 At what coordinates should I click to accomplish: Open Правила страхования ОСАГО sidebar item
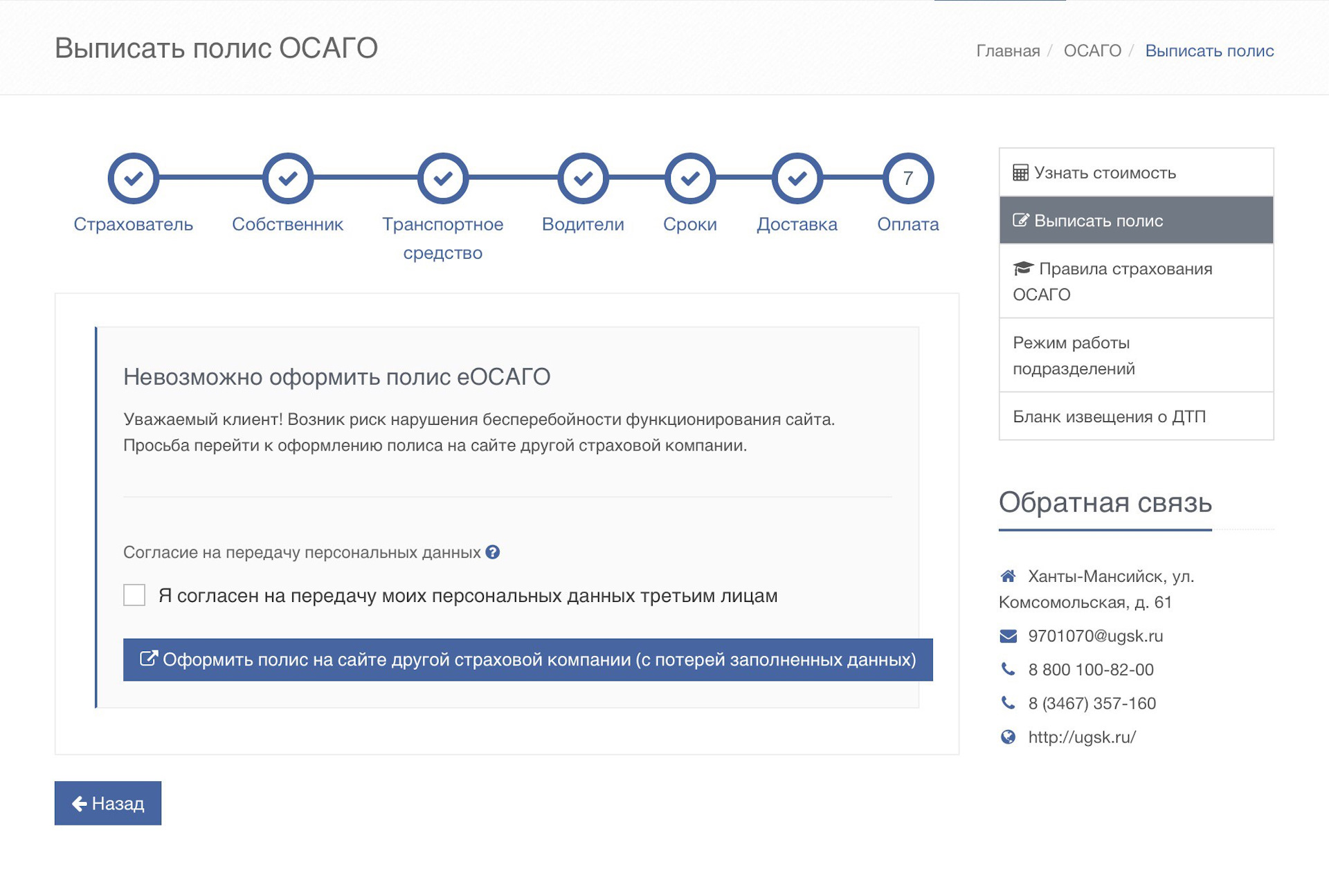point(1136,281)
